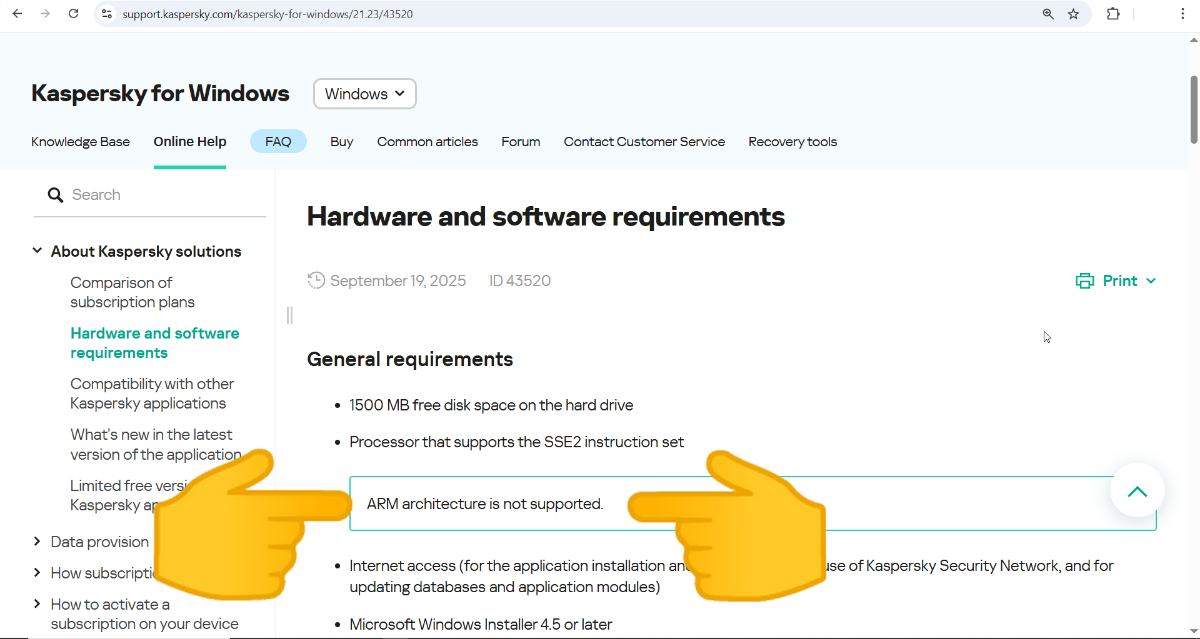The height and width of the screenshot is (639, 1200).
Task: Open the browser extensions puzzle icon
Action: (1113, 14)
